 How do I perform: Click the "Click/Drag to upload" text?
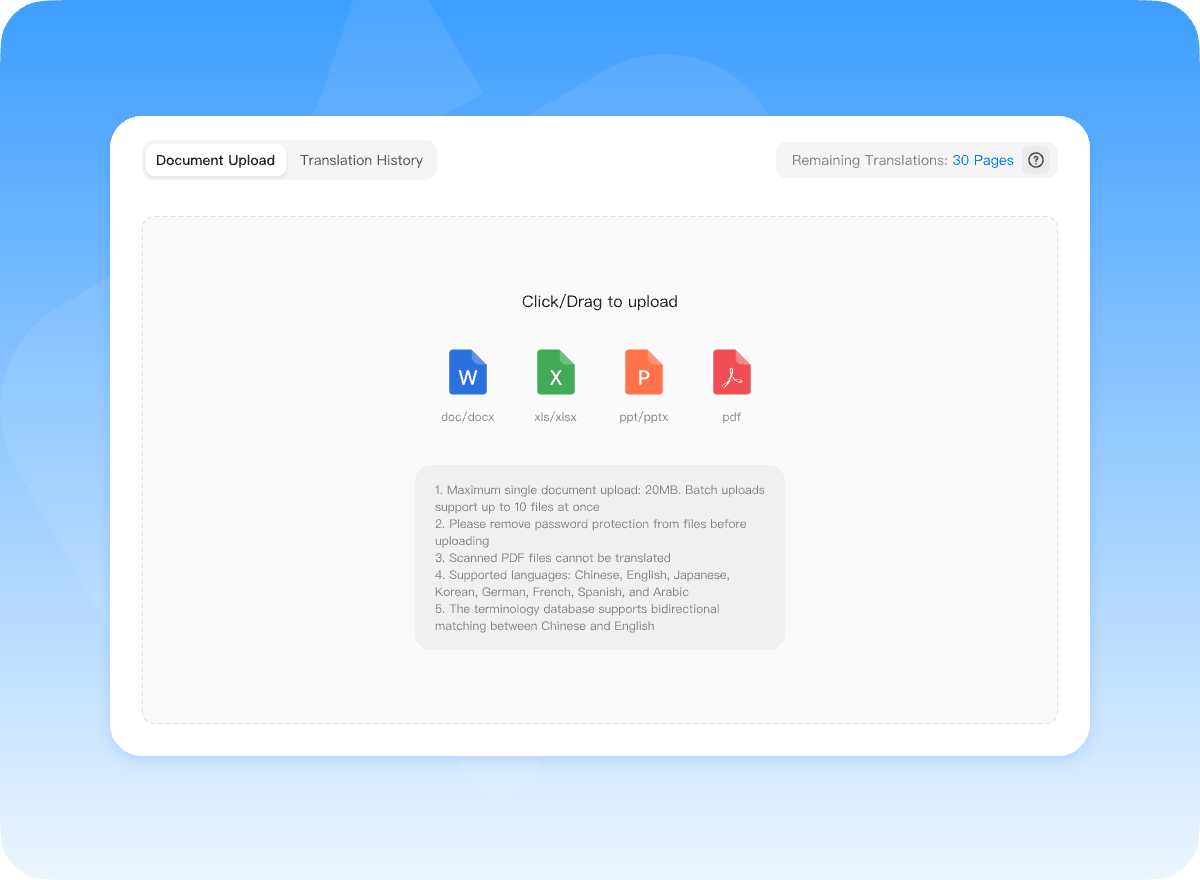599,301
